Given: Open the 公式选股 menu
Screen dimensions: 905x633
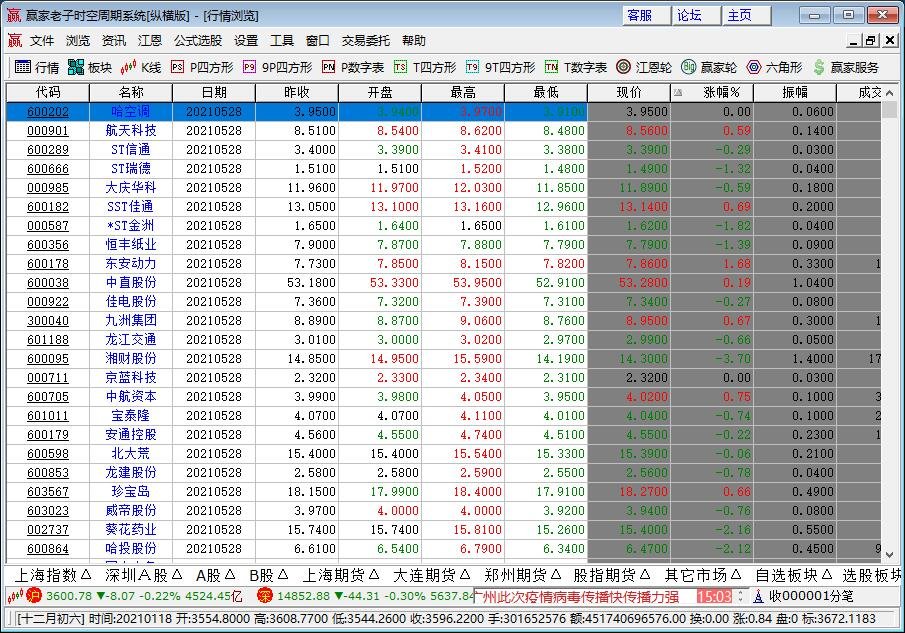Looking at the screenshot, I should click(x=200, y=41).
